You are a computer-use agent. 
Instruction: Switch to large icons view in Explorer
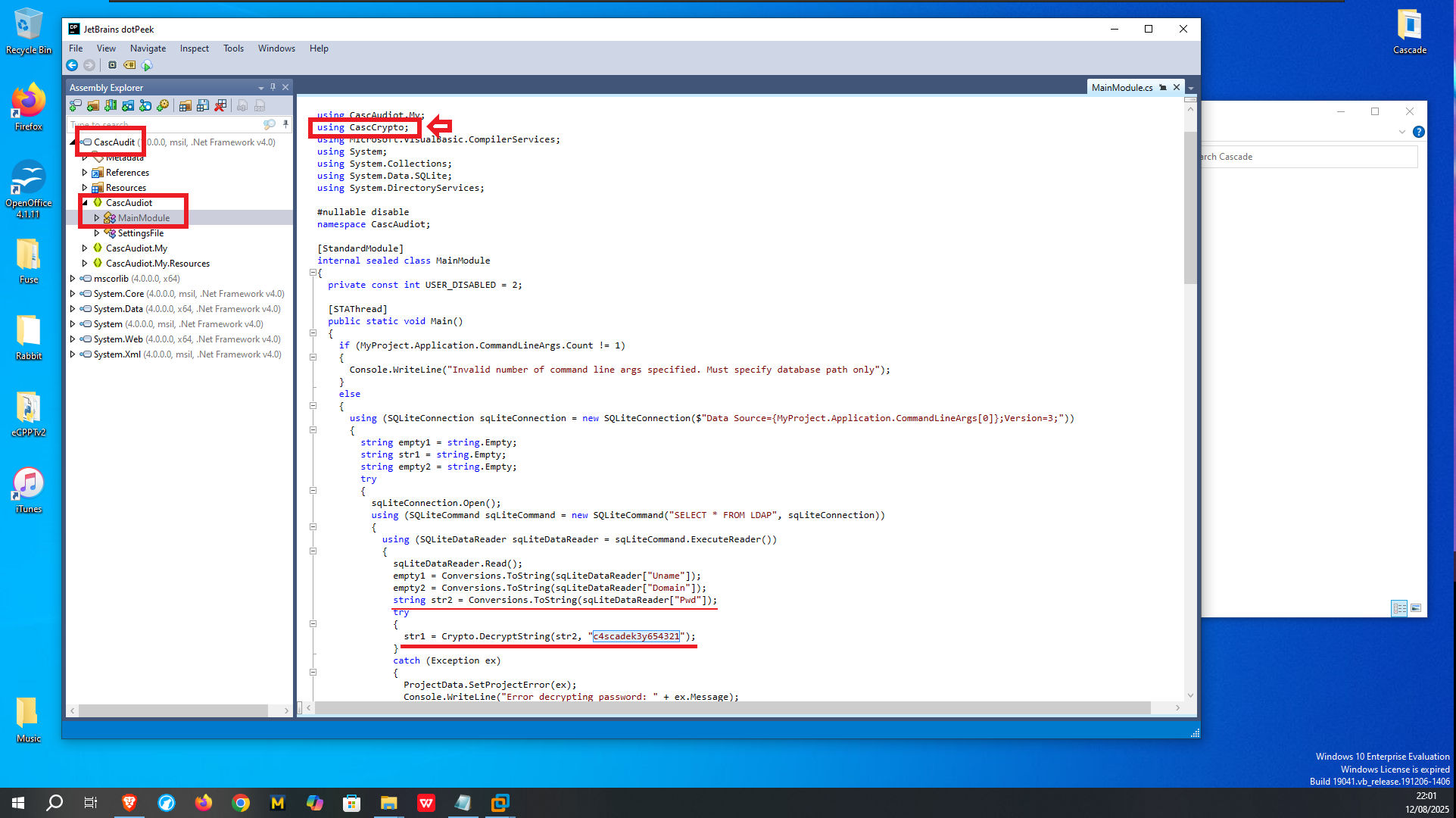[1416, 608]
